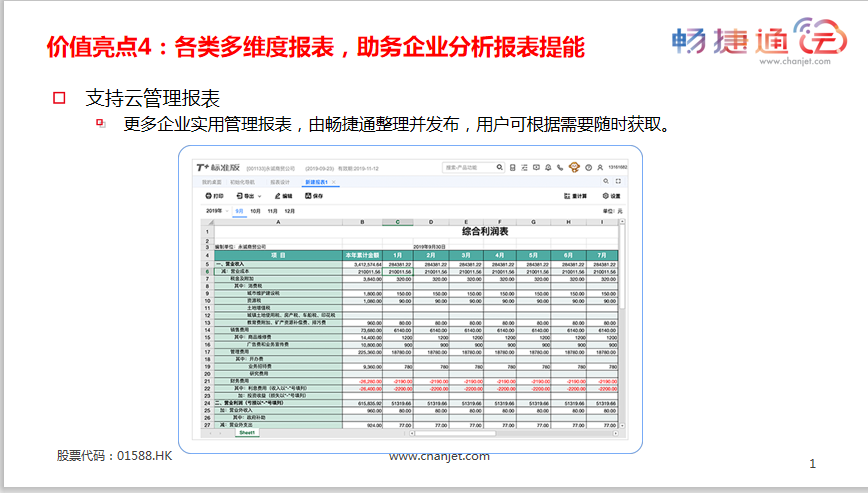This screenshot has width=868, height=493.
Task: Click the 1月 column header cell
Action: click(397, 255)
